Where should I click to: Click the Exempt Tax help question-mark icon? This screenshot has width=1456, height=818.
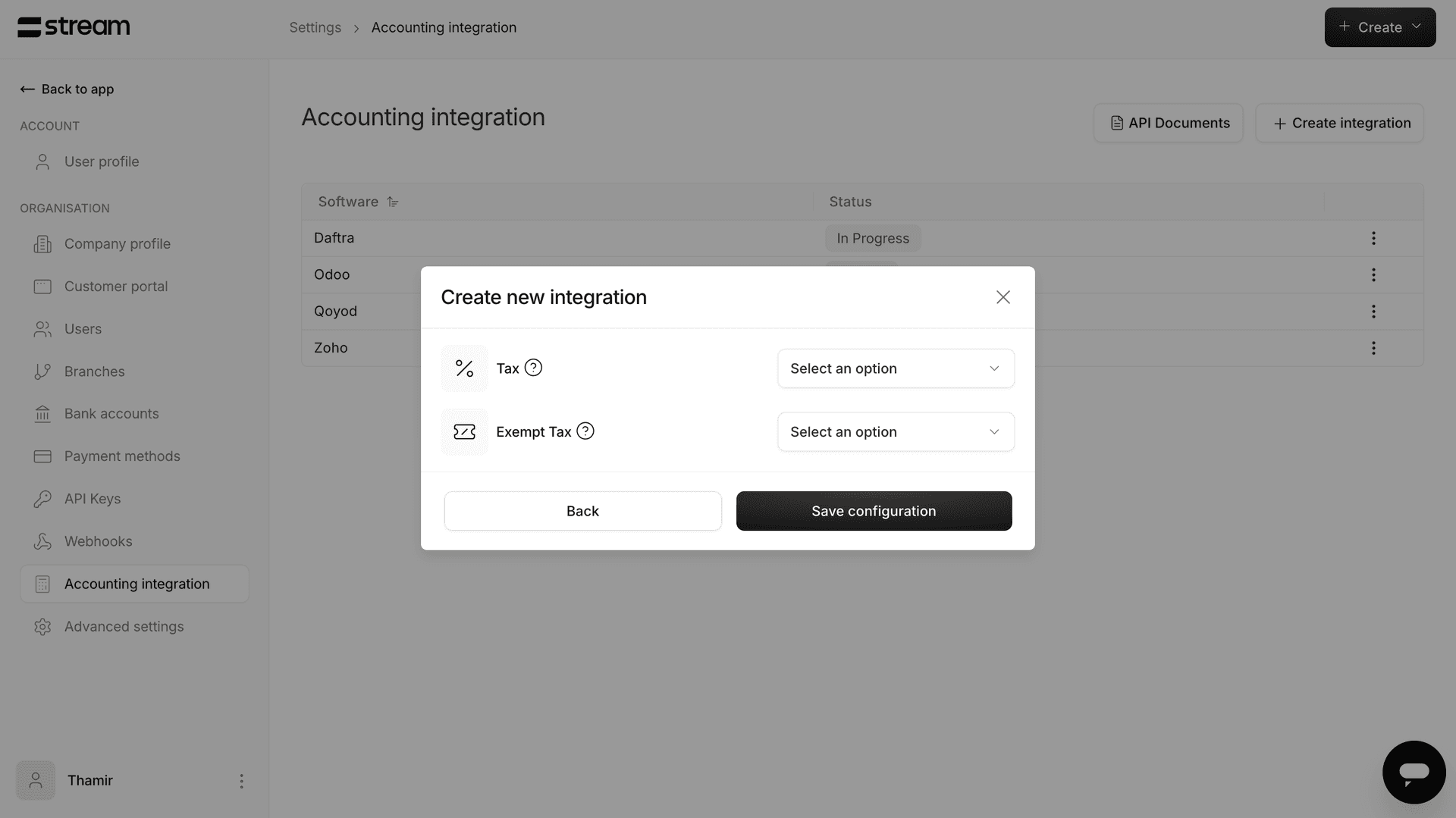click(585, 431)
